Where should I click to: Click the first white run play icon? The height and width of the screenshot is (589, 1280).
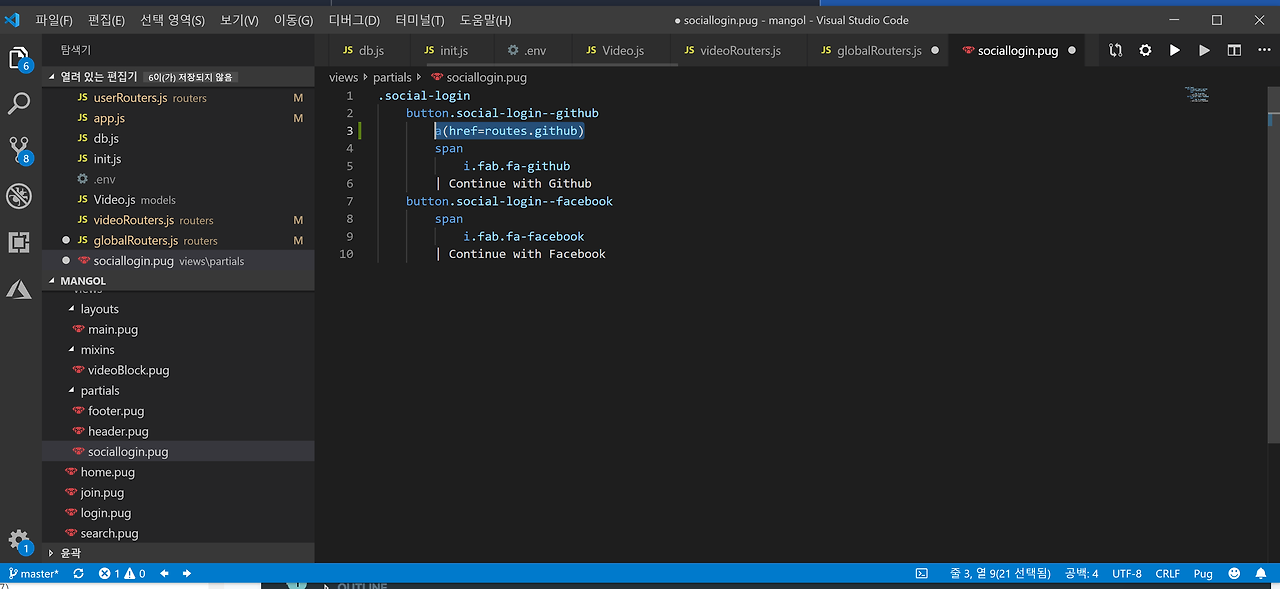pos(1175,50)
